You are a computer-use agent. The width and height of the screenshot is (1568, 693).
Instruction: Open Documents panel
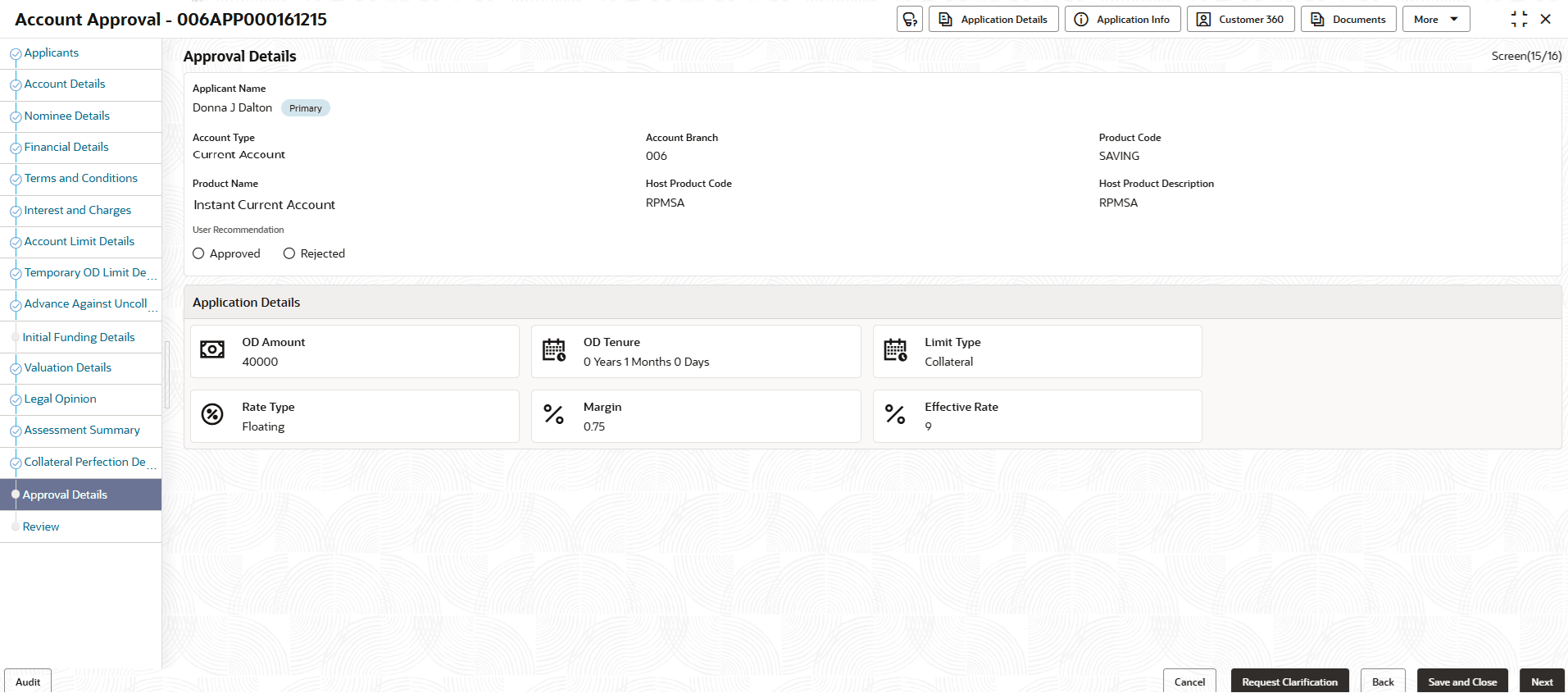click(1348, 19)
